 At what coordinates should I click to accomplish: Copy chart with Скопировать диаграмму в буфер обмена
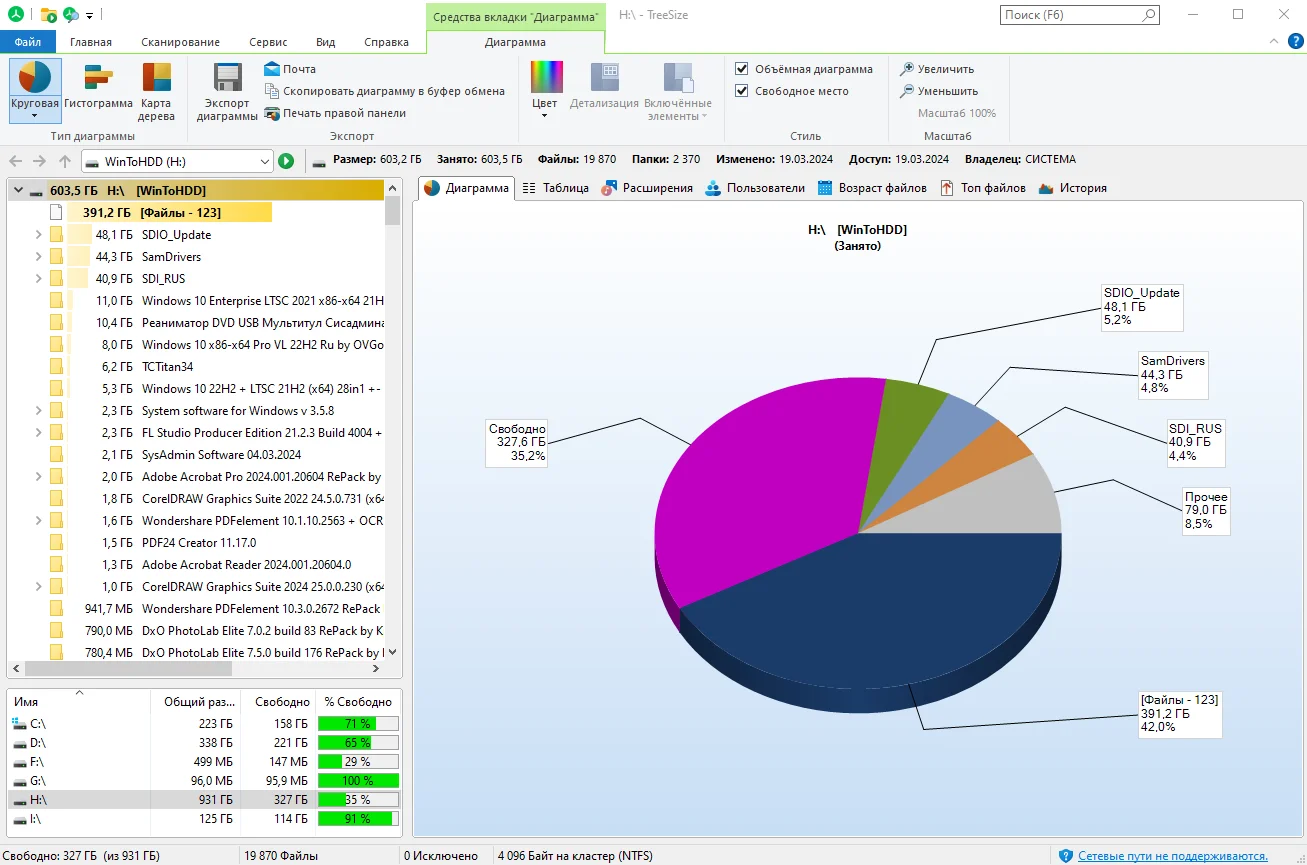coord(272,91)
